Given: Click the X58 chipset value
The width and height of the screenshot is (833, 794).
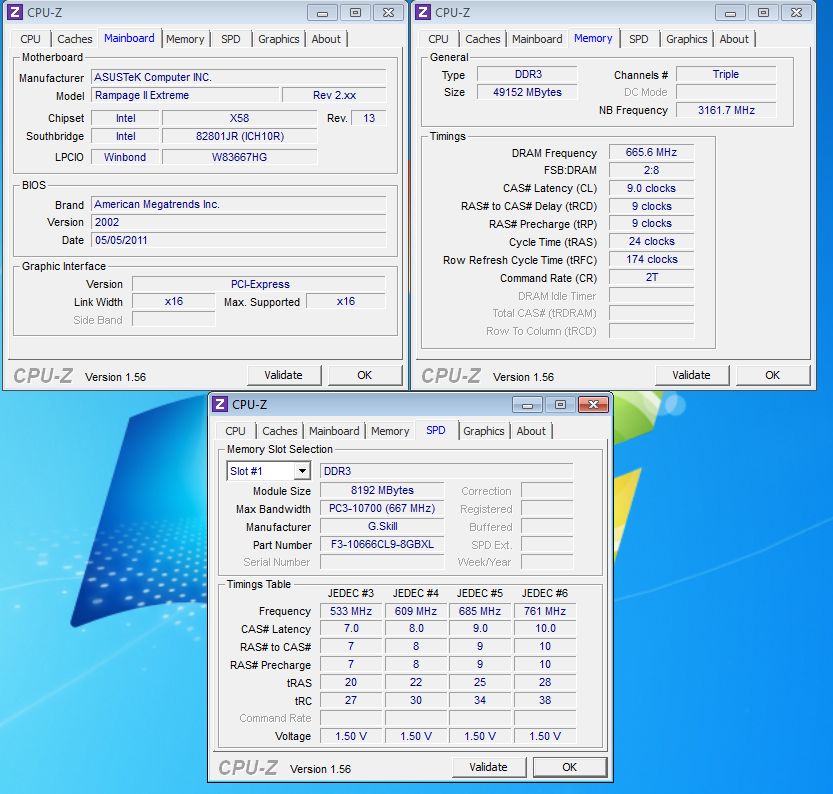Looking at the screenshot, I should (240, 118).
